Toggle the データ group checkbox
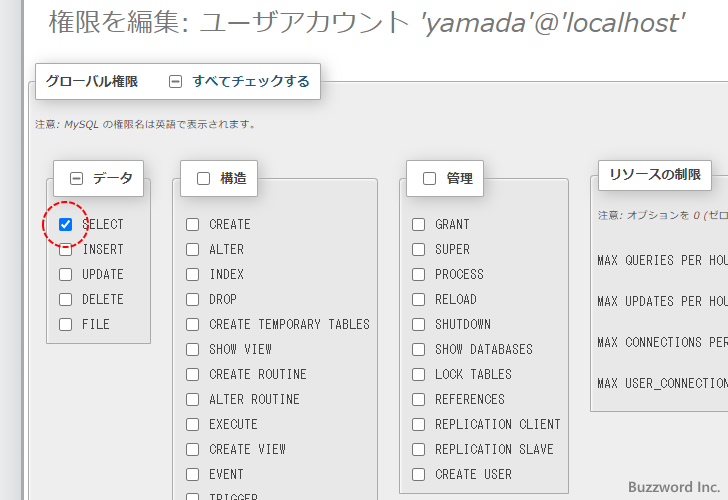Viewport: 728px width, 500px height. 77,179
